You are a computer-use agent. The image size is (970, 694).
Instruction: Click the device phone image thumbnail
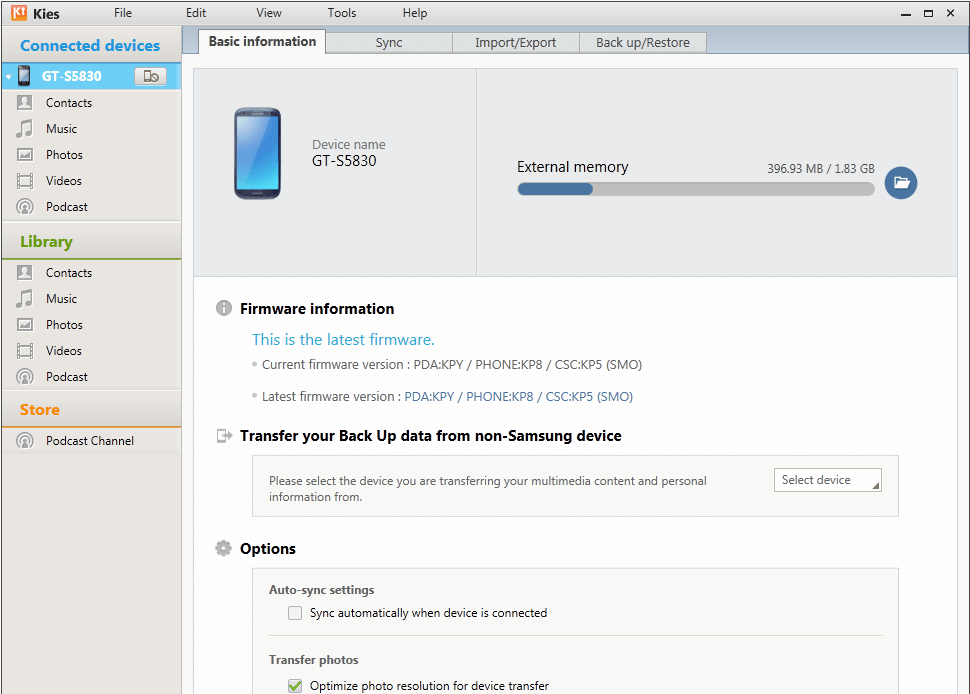pos(257,153)
